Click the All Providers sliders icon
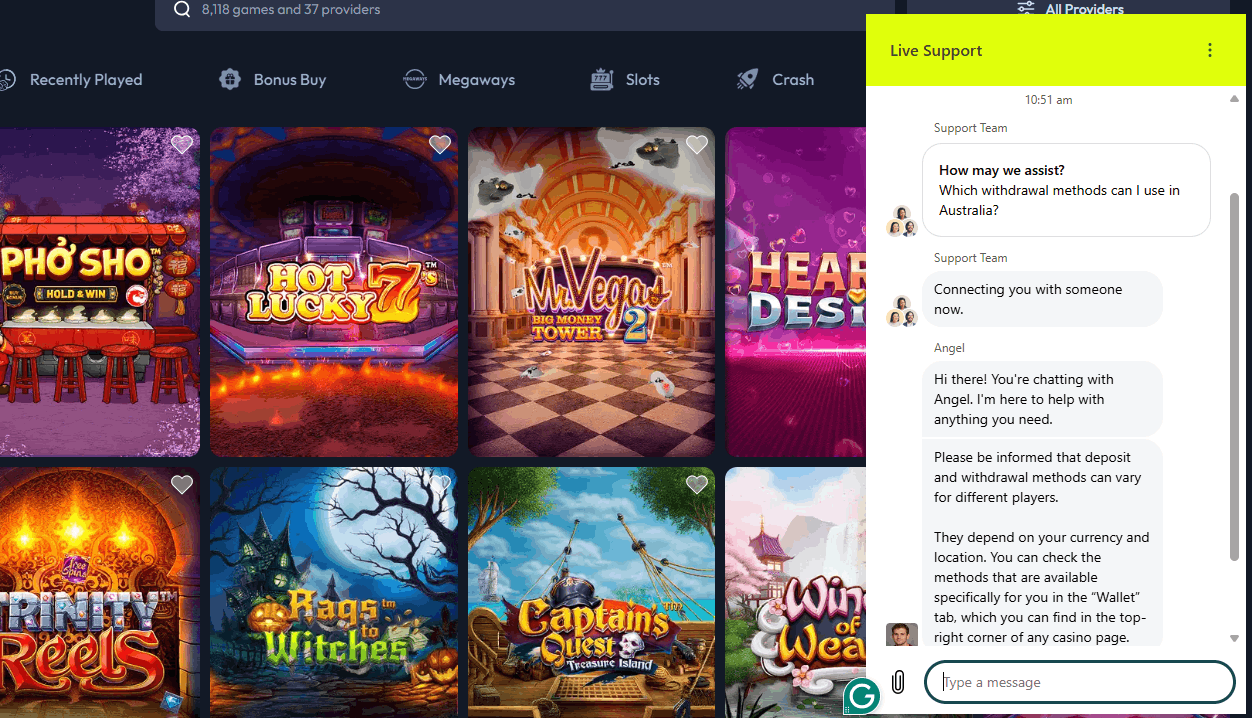Image resolution: width=1252 pixels, height=718 pixels. point(1026,8)
